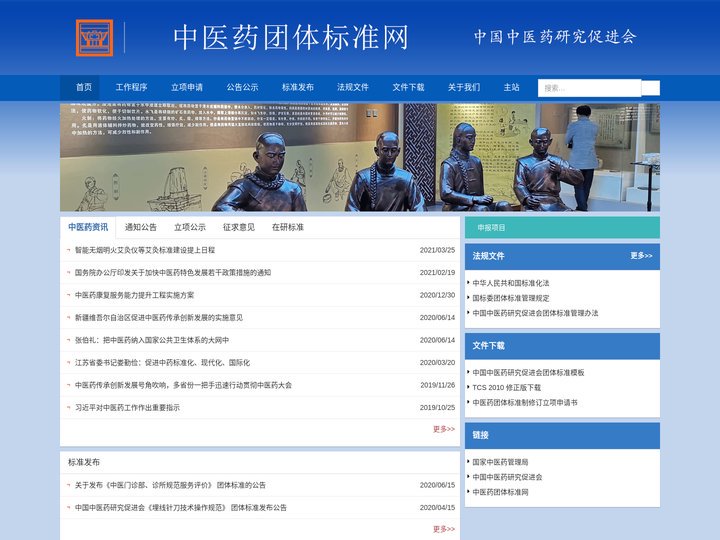Click the date 2020/03/20
Image resolution: width=720 pixels, height=540 pixels.
(437, 363)
